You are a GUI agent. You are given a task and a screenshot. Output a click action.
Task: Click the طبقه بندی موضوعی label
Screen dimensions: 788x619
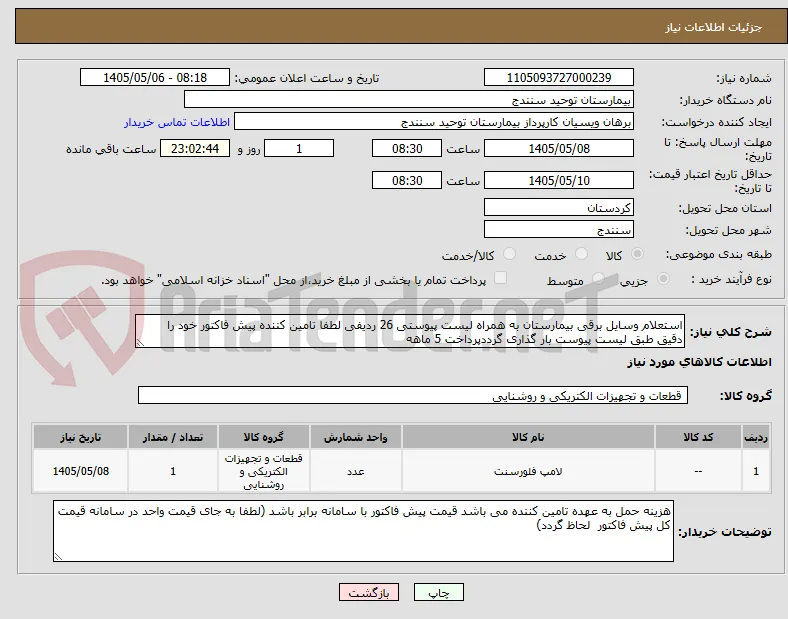tap(719, 255)
